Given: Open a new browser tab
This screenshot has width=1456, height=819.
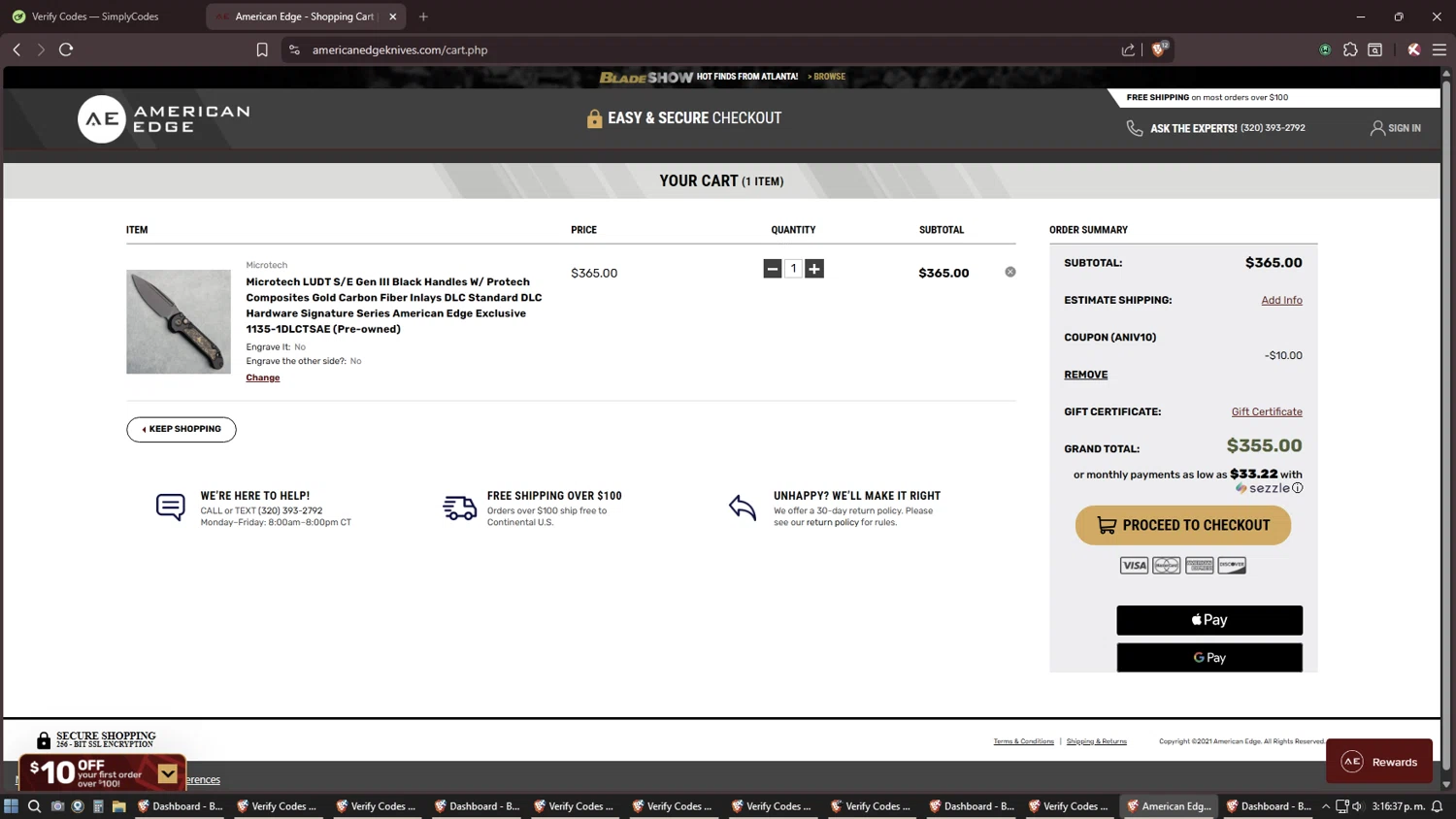Looking at the screenshot, I should click(x=423, y=16).
